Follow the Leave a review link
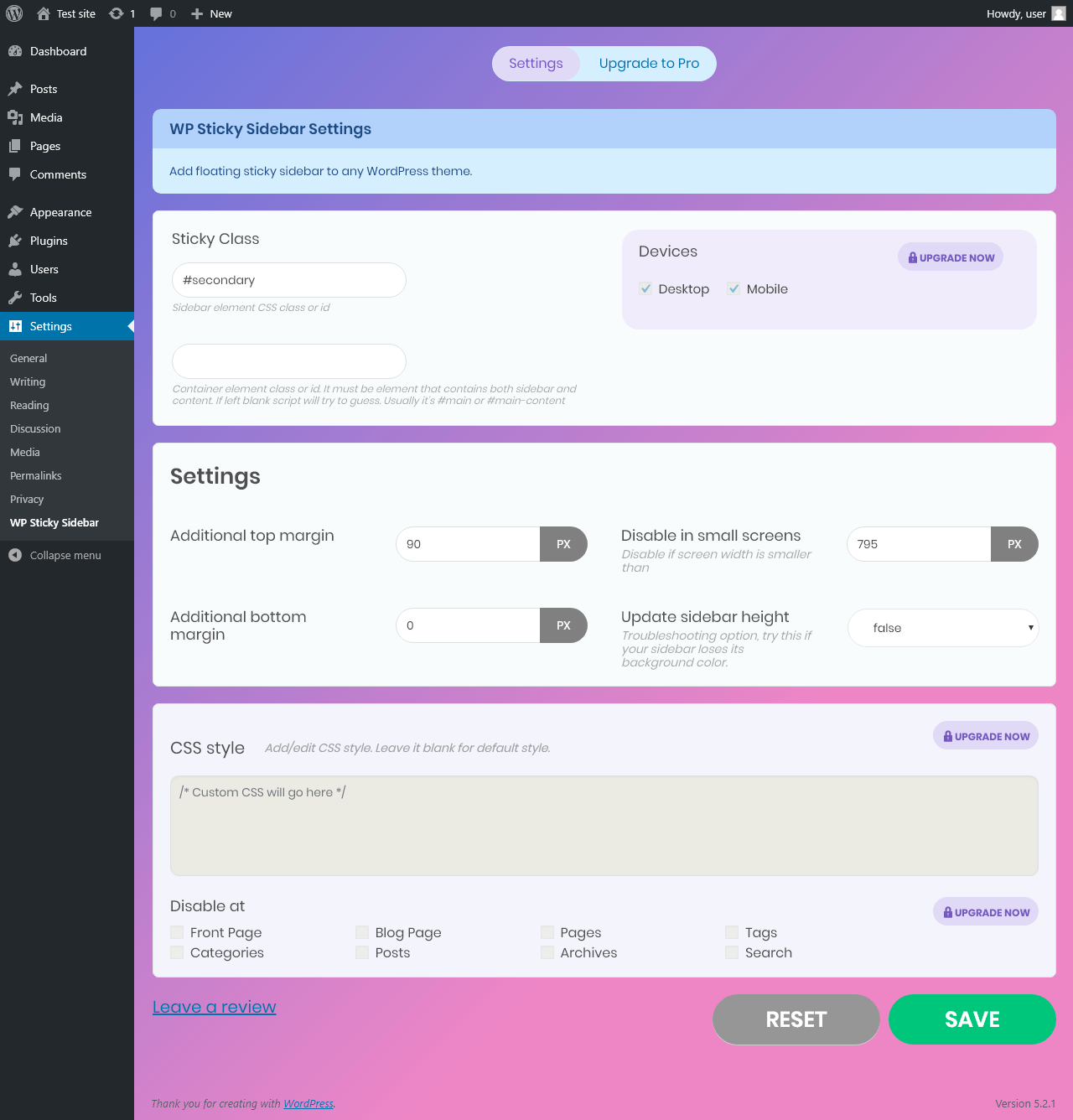The height and width of the screenshot is (1120, 1073). 215,1007
